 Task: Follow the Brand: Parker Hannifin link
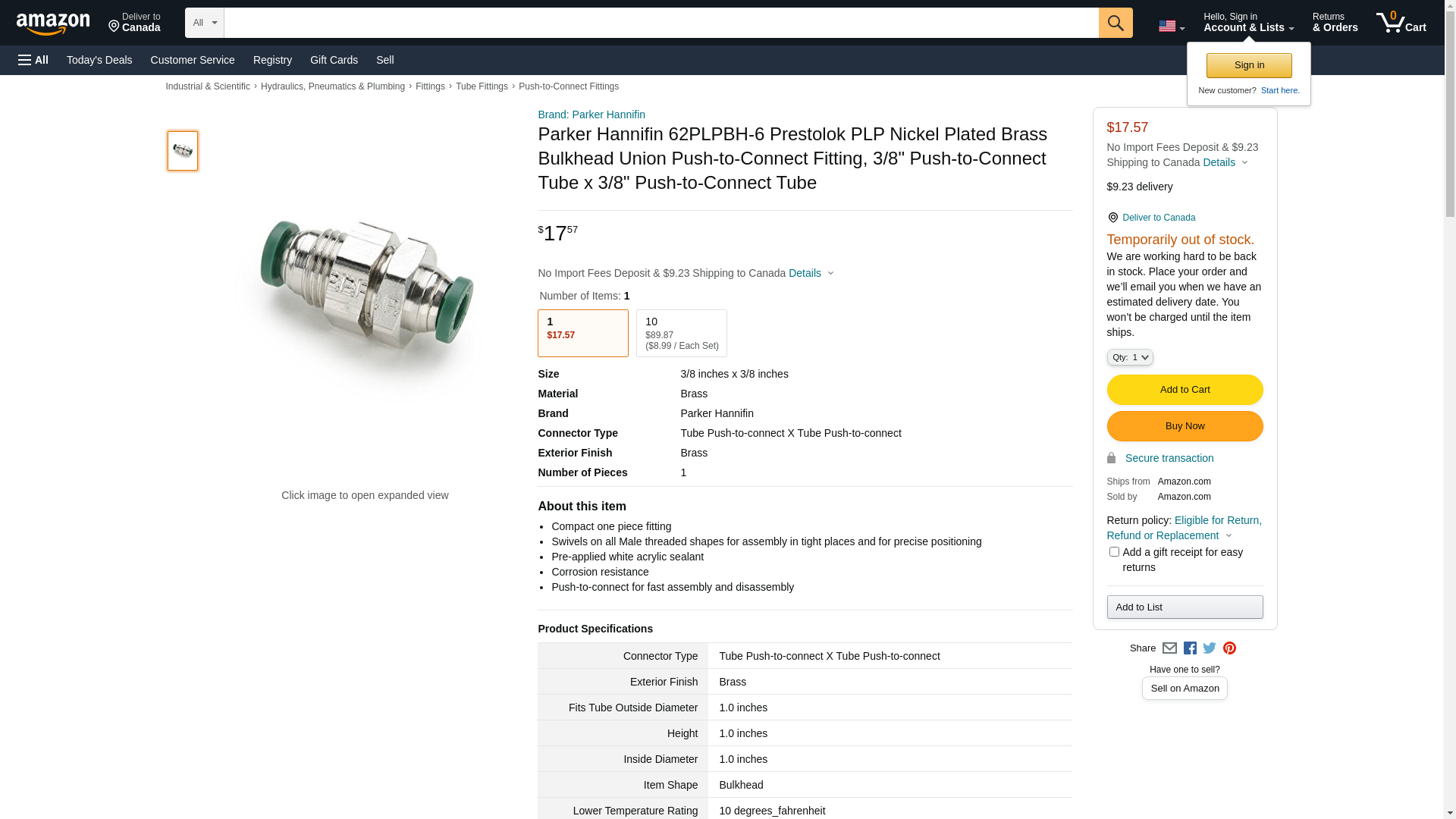click(591, 115)
